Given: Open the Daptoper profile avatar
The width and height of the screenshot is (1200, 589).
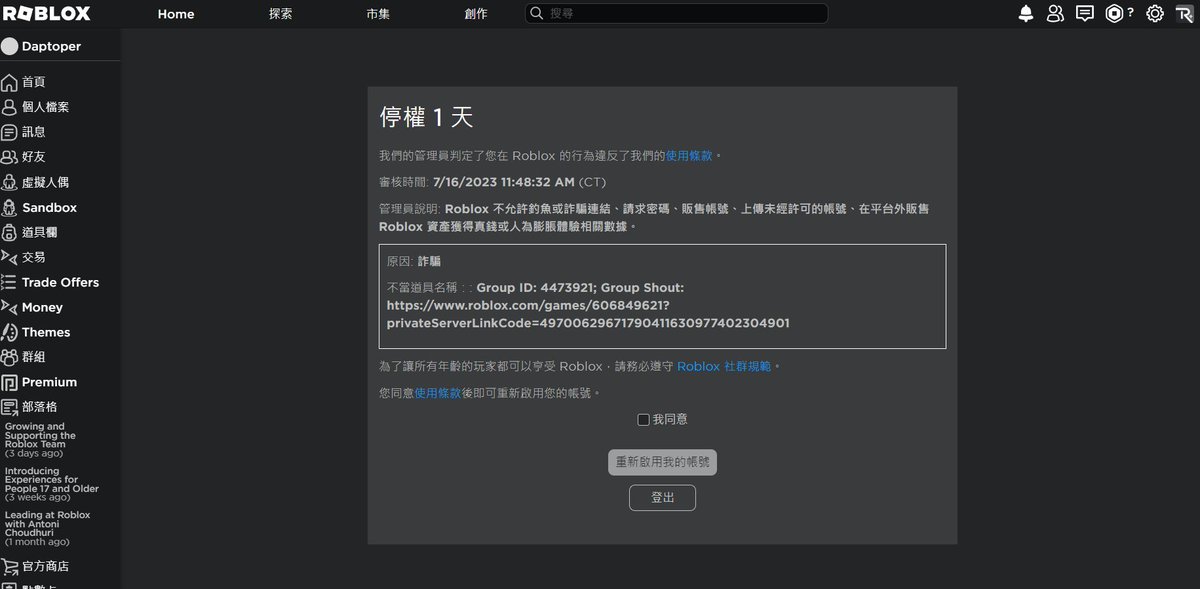Looking at the screenshot, I should point(9,46).
